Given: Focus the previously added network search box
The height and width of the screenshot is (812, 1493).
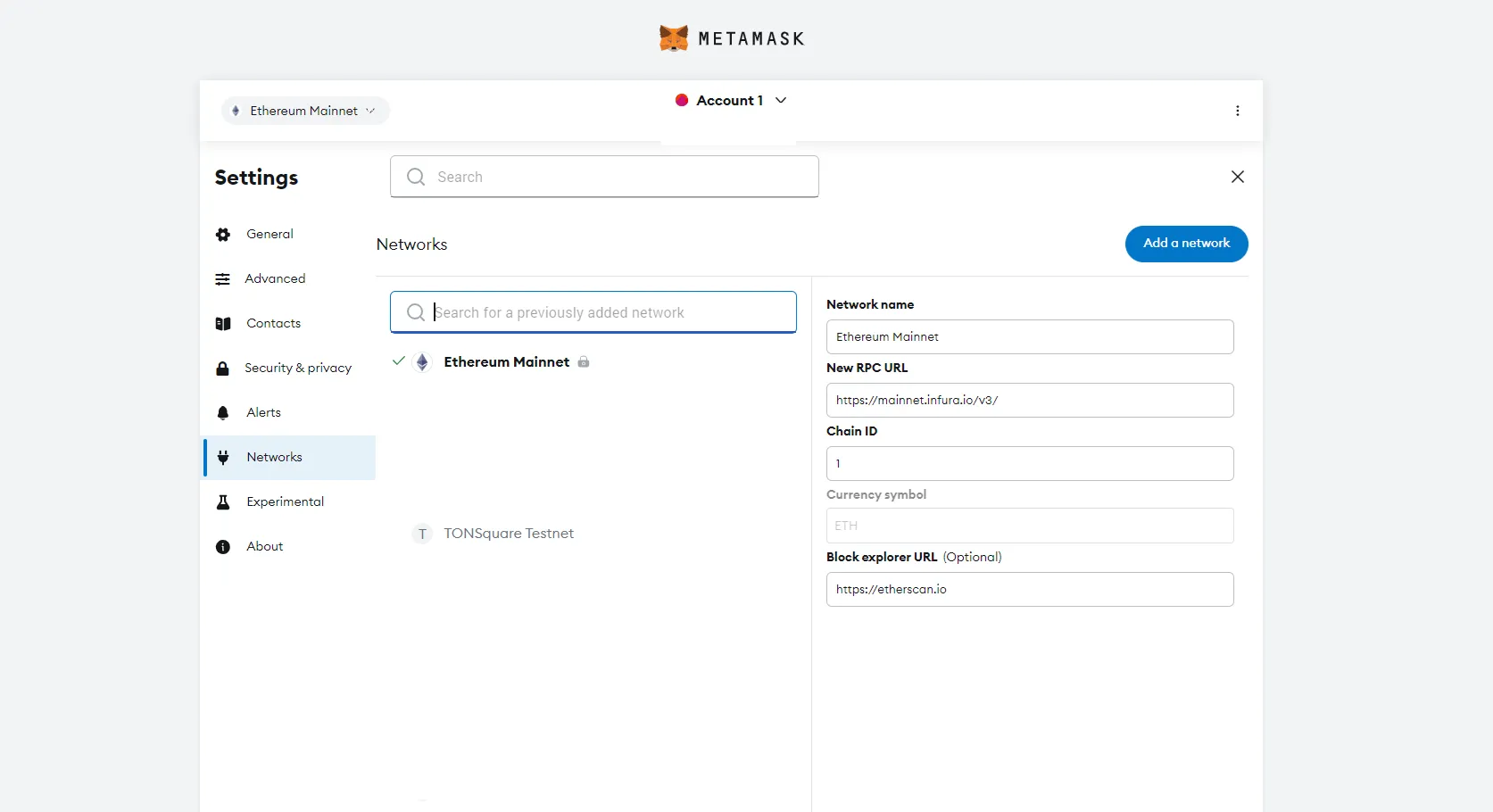Looking at the screenshot, I should (593, 312).
